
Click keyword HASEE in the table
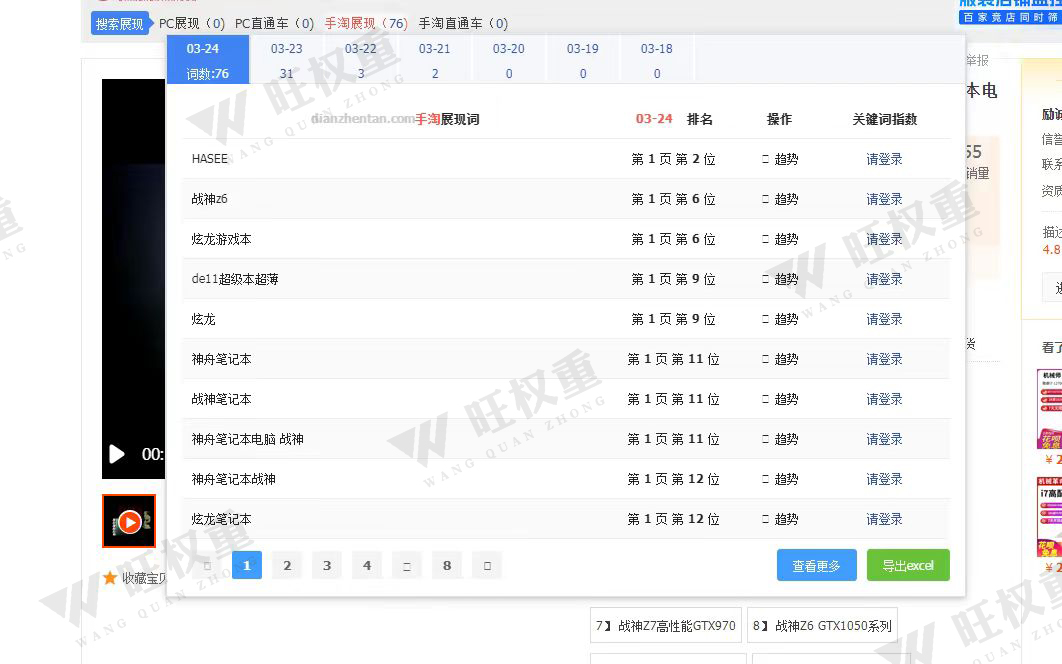(209, 159)
